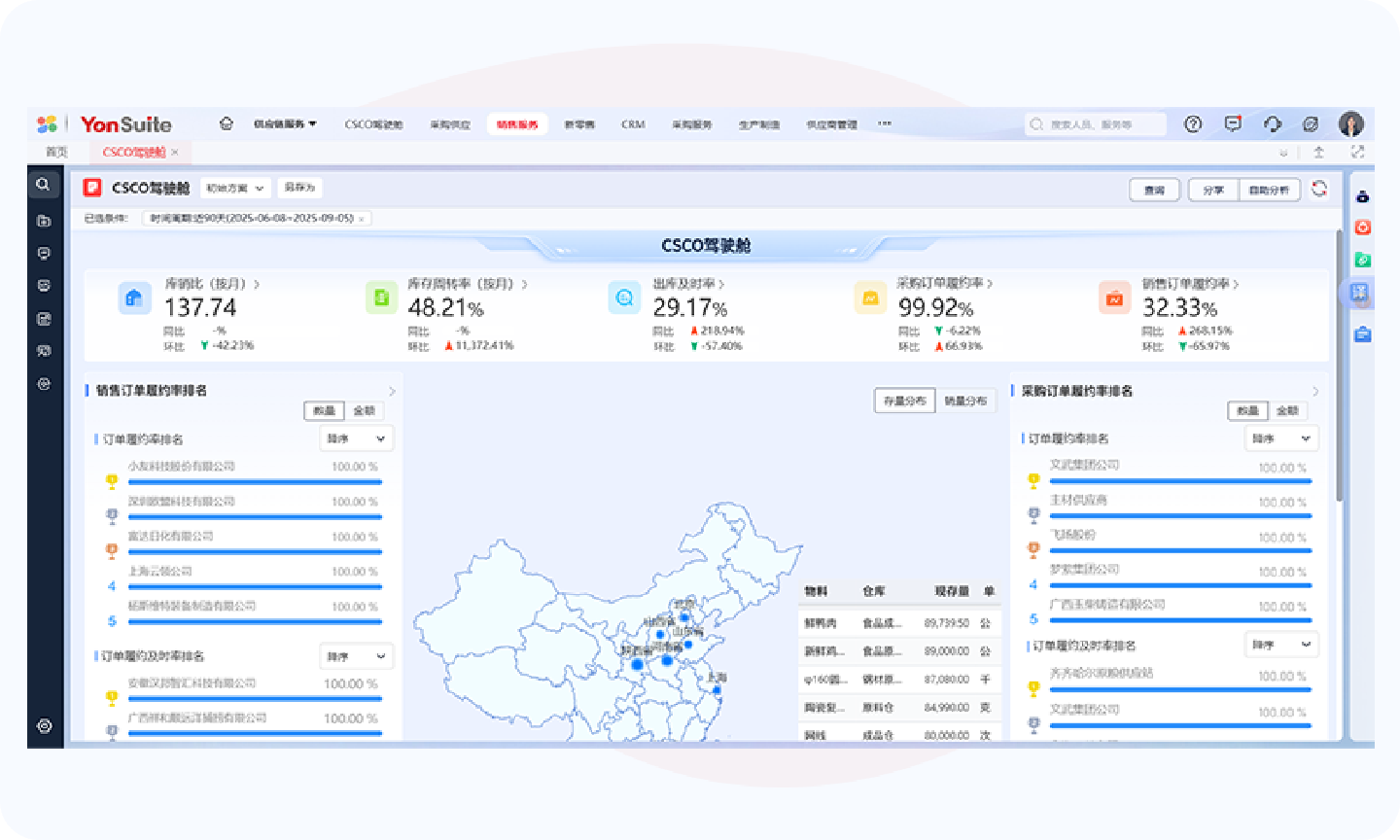Click the customer service headset icon
Screen dimensions: 1400x840
(x=1273, y=123)
